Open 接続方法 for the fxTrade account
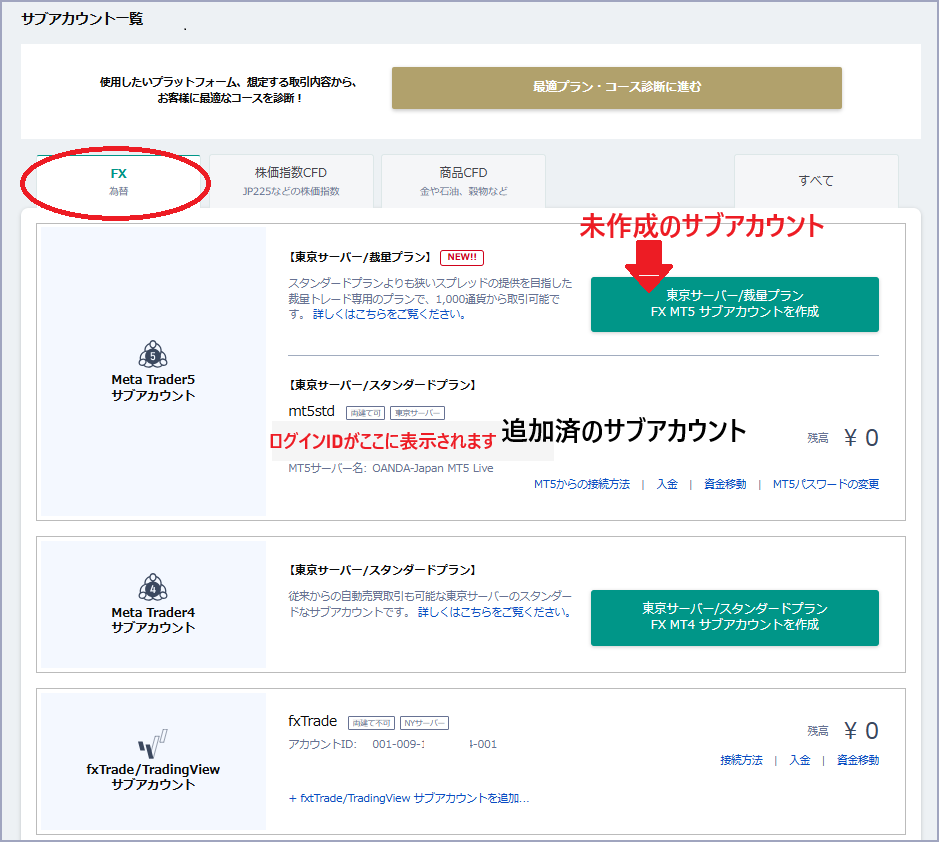939x842 pixels. click(741, 760)
